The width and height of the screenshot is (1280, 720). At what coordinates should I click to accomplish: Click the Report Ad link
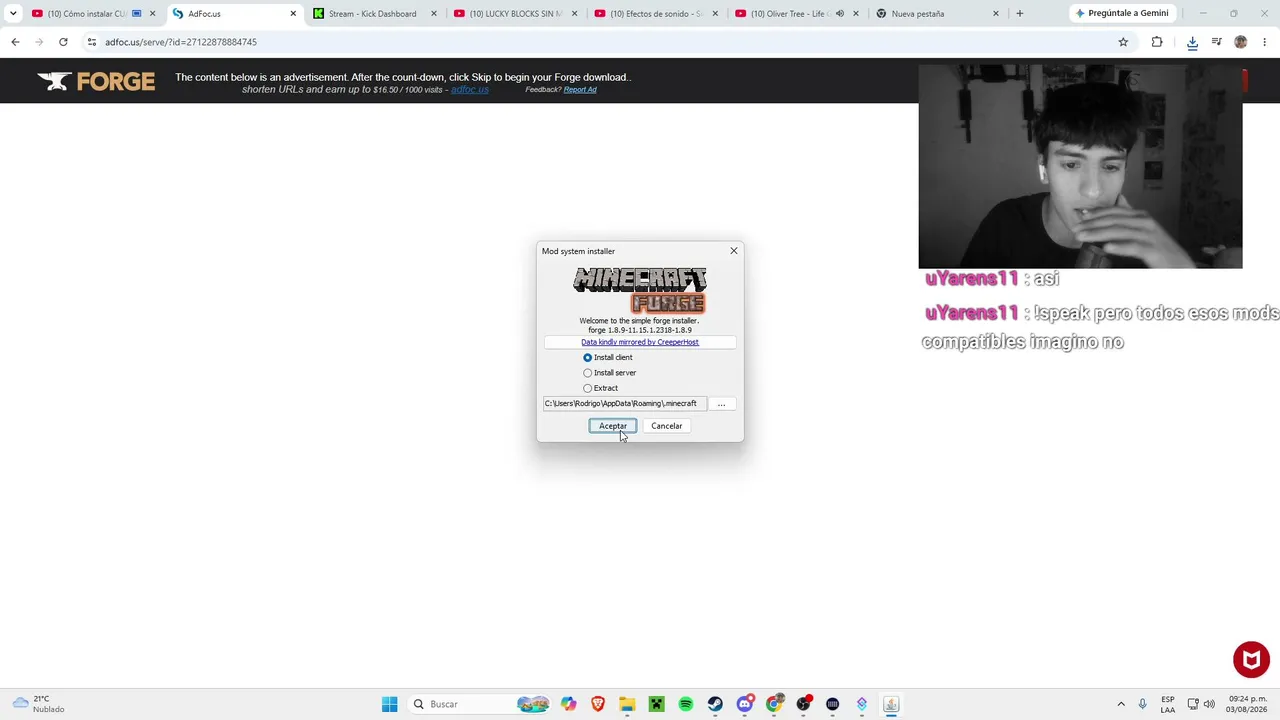(x=580, y=90)
